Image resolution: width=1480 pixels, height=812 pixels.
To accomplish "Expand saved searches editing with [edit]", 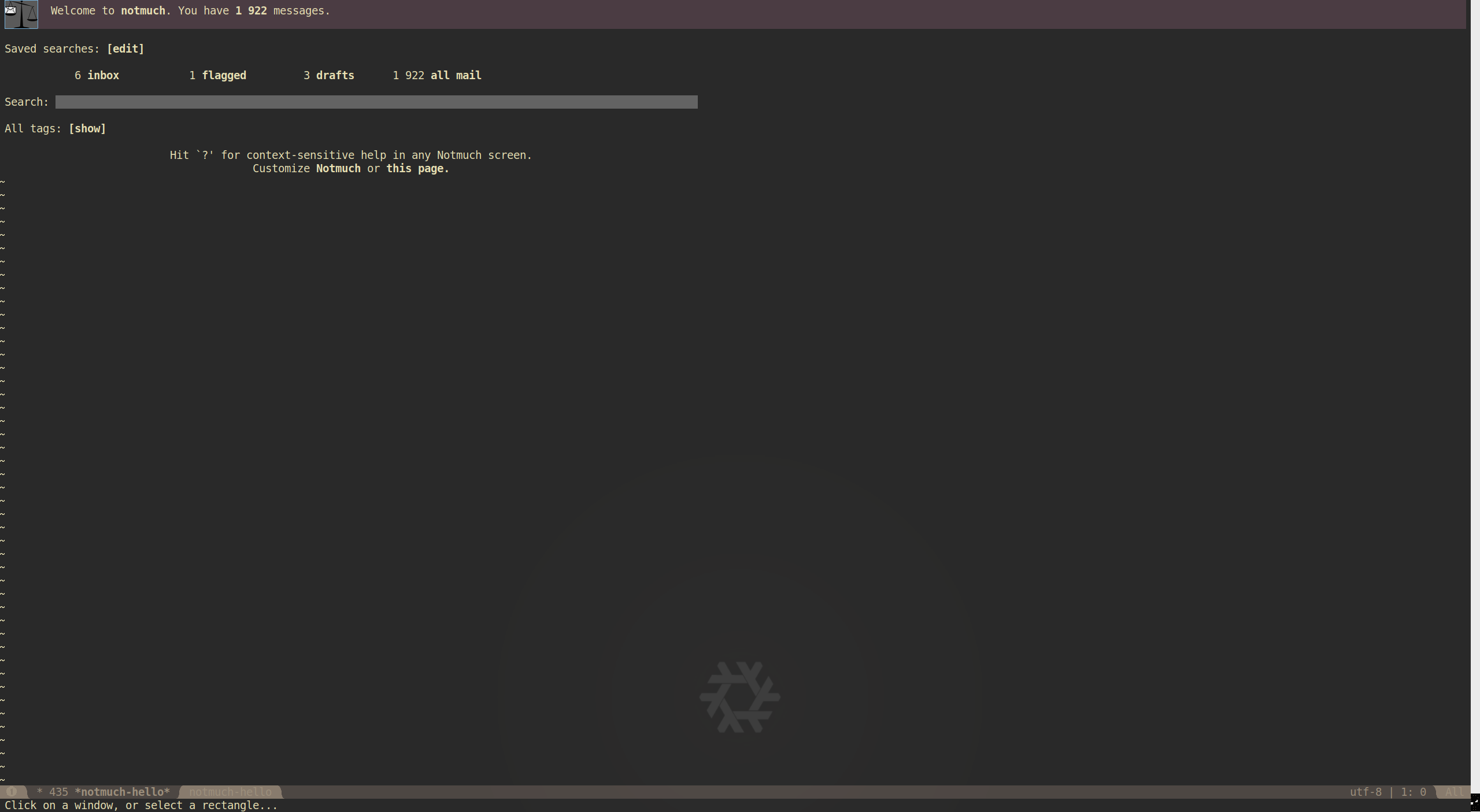I will [x=125, y=49].
